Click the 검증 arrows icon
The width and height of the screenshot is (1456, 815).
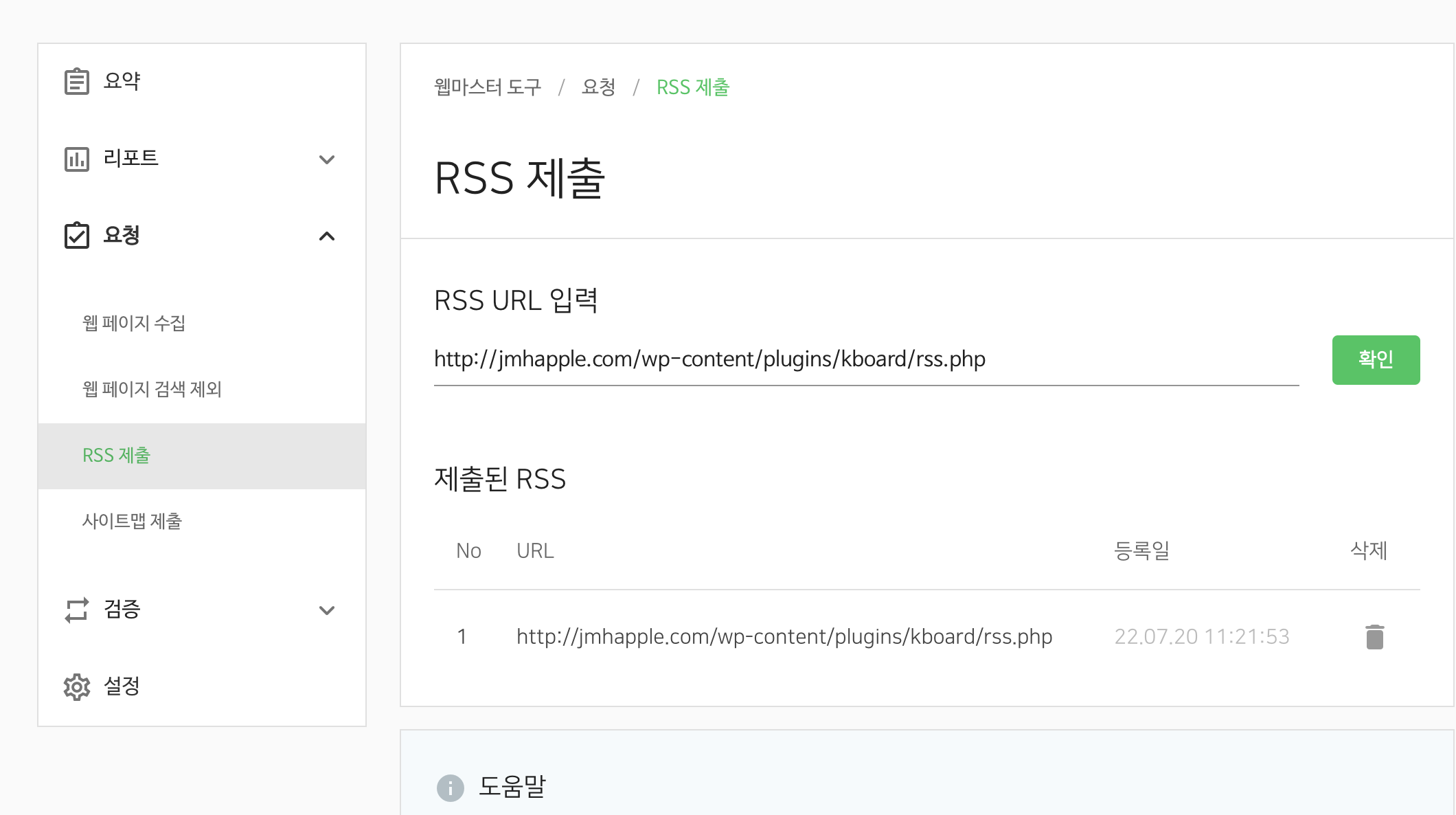pos(76,610)
